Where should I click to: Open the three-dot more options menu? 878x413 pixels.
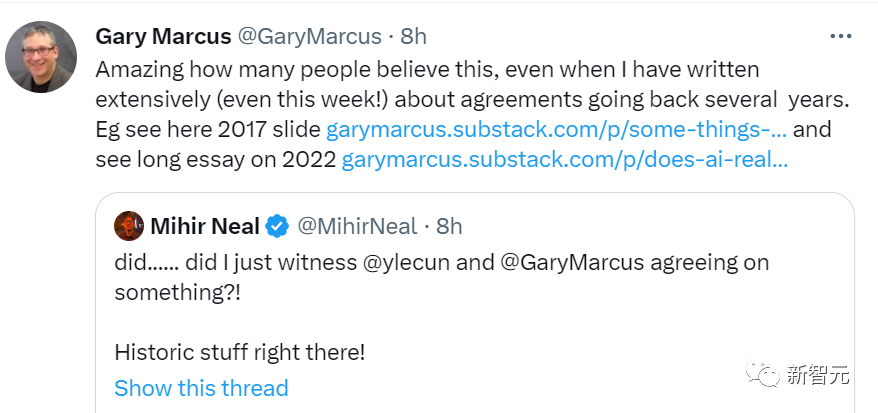coord(841,36)
